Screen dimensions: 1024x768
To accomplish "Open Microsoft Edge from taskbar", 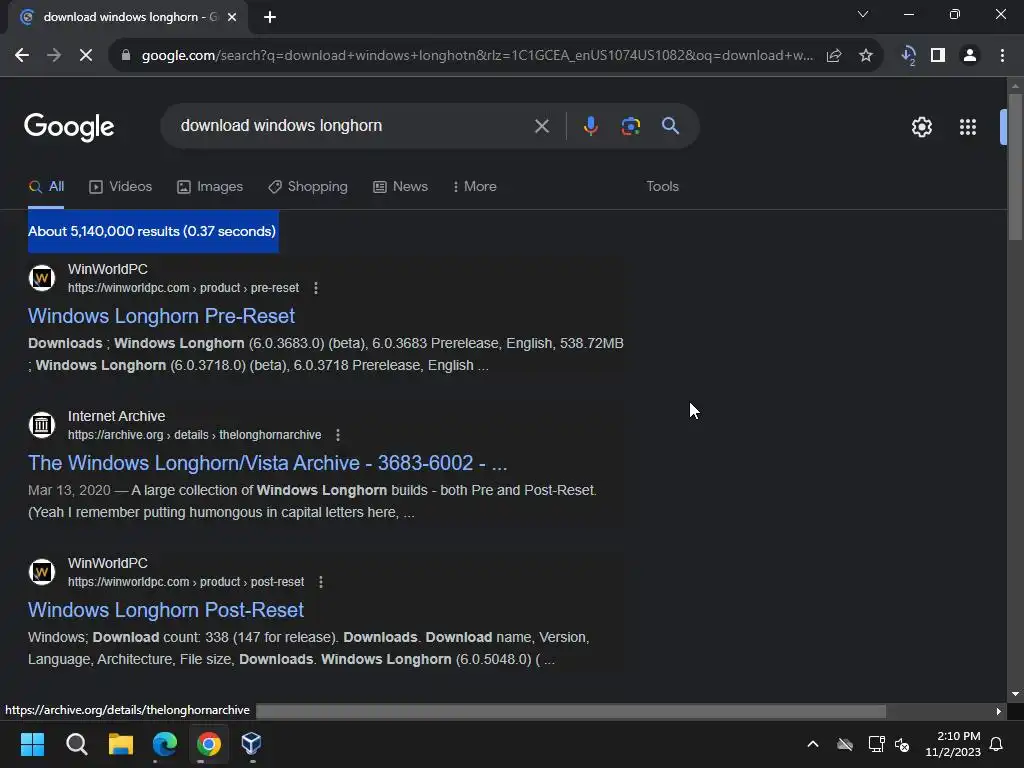I will click(x=165, y=744).
